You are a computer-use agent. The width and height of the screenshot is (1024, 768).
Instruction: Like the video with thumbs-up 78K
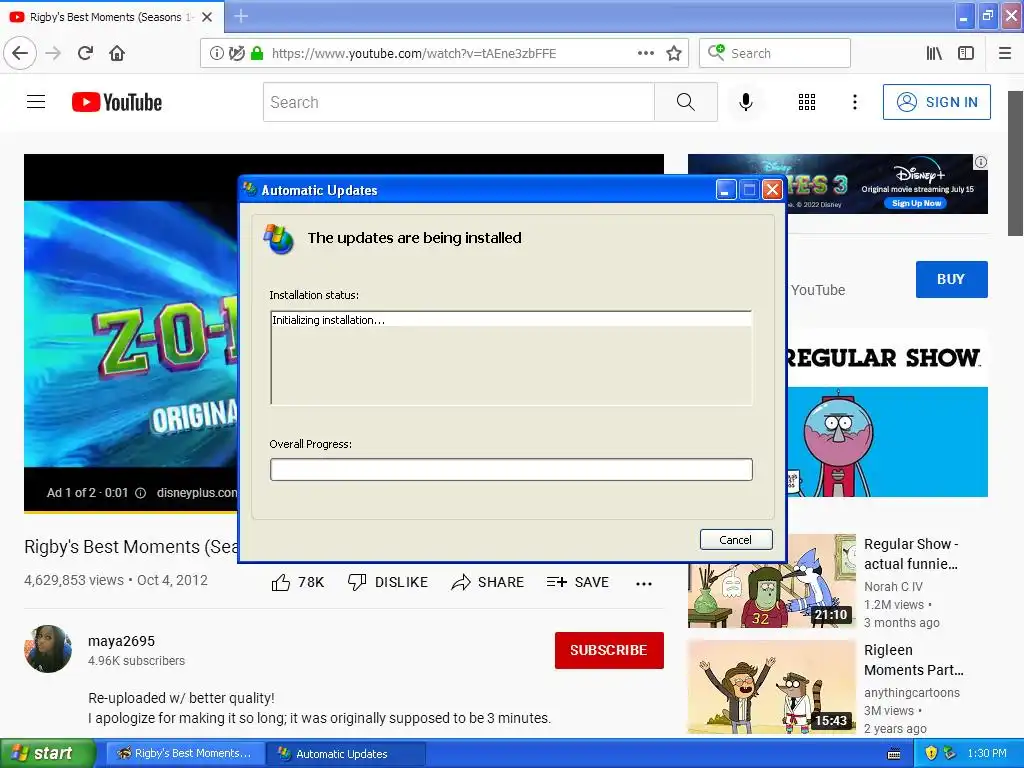298,582
